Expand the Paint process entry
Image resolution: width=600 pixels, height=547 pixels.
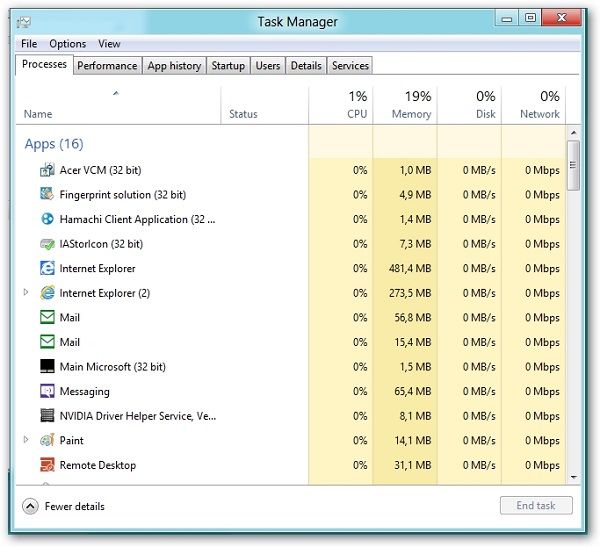click(26, 440)
